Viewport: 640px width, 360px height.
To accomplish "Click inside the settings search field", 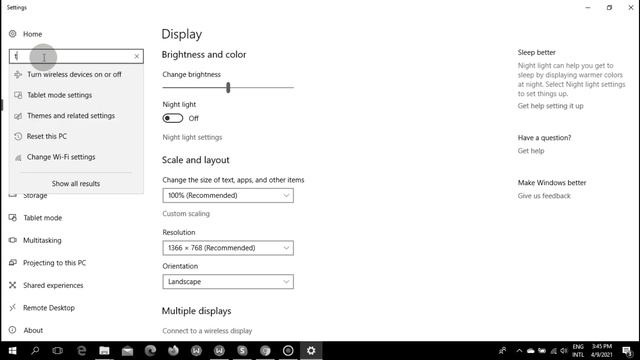I will tap(76, 56).
